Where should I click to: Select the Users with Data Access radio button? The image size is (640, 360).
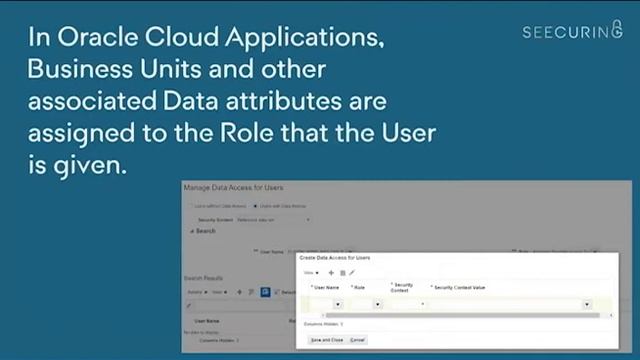(255, 206)
